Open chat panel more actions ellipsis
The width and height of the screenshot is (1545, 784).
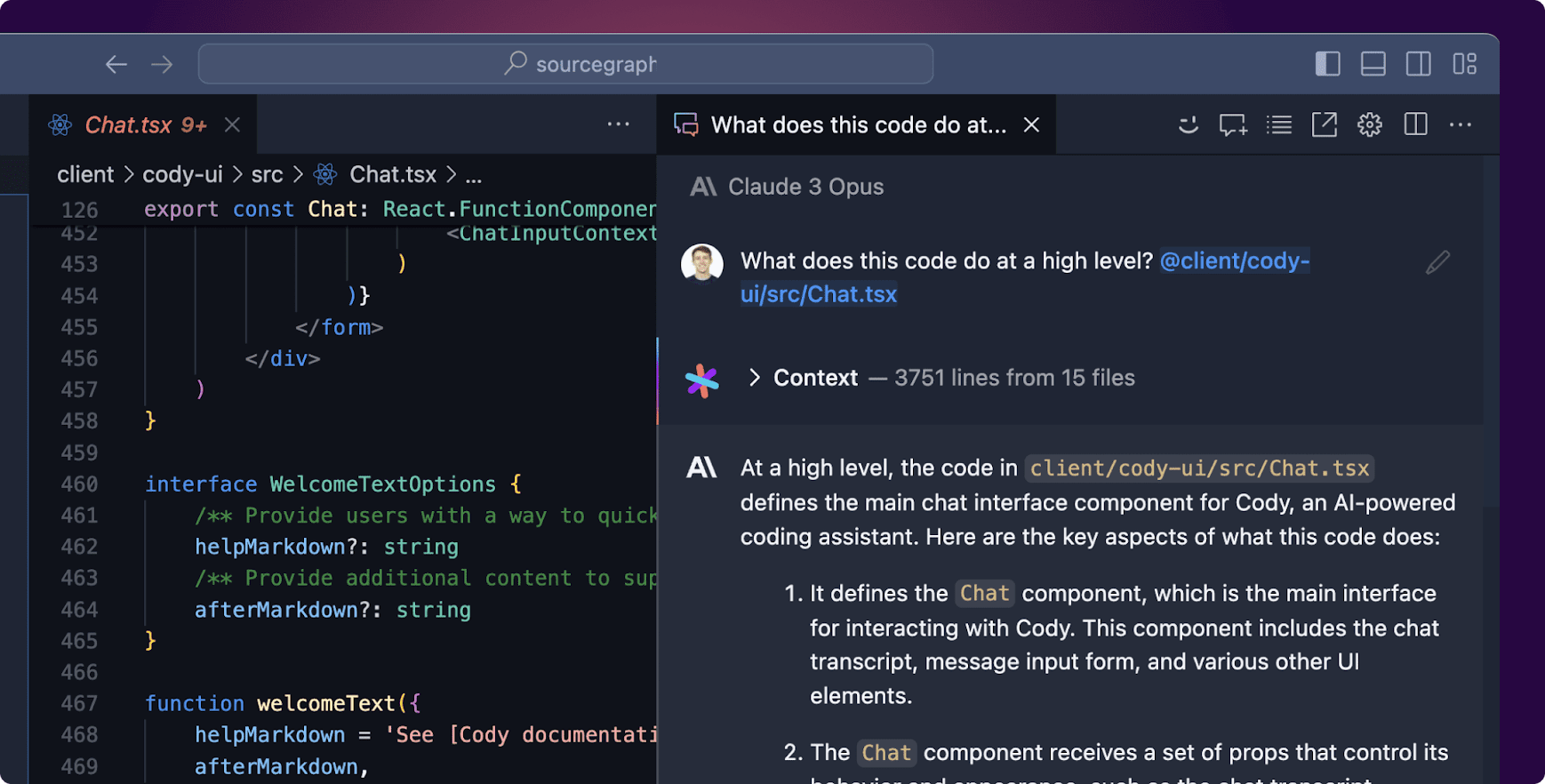click(x=1461, y=125)
